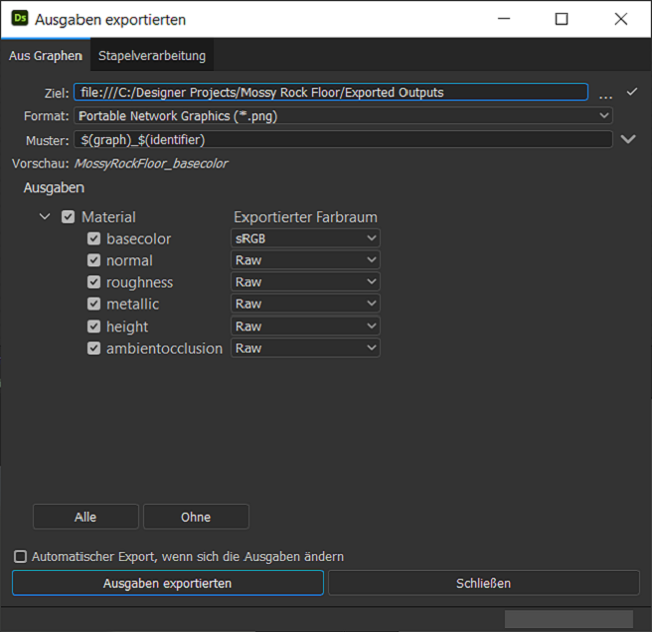Switch to the Stapelverarbeitung tab
Viewport: 652px width, 632px height.
(152, 56)
